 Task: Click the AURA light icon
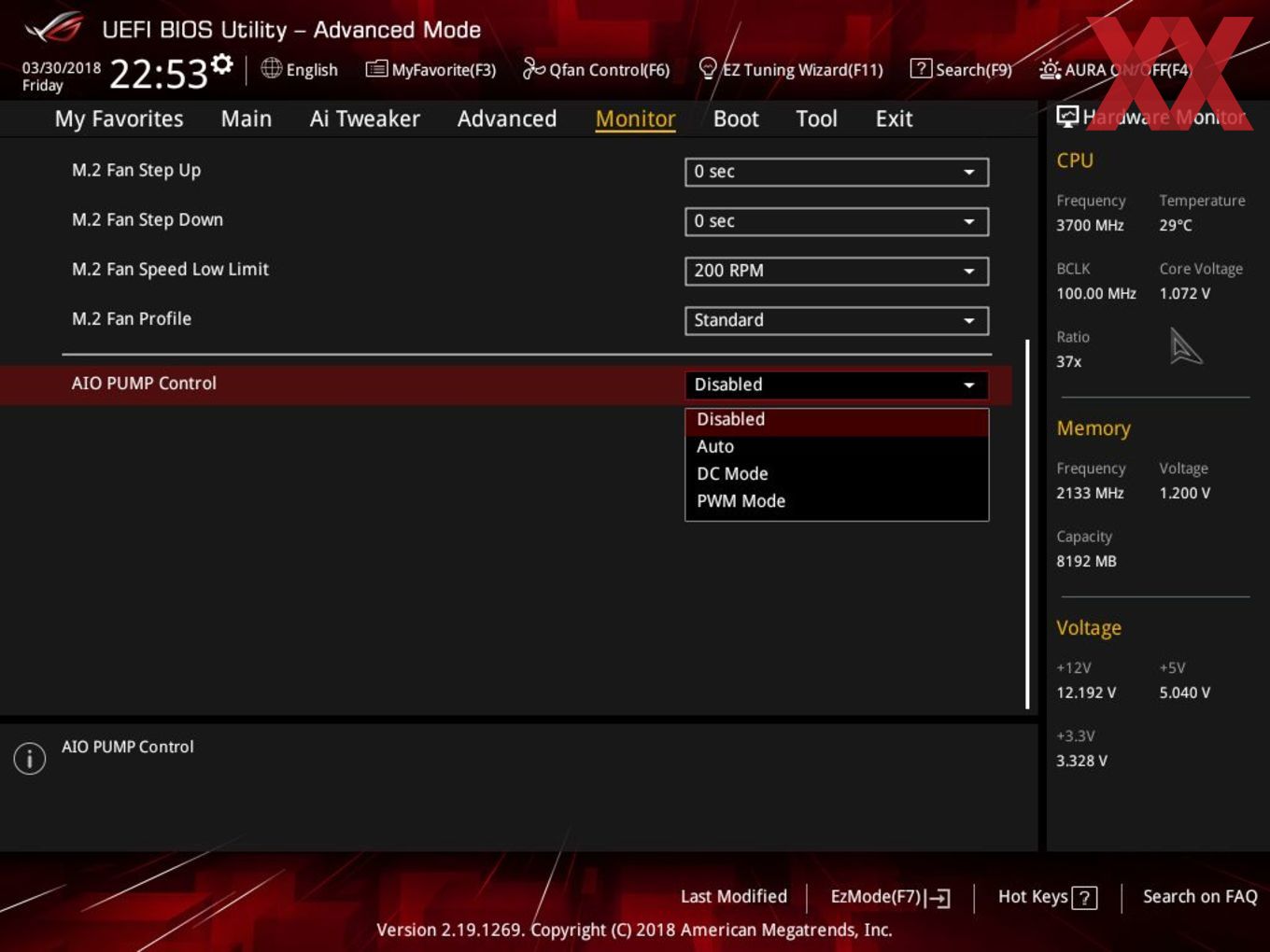coord(1051,69)
